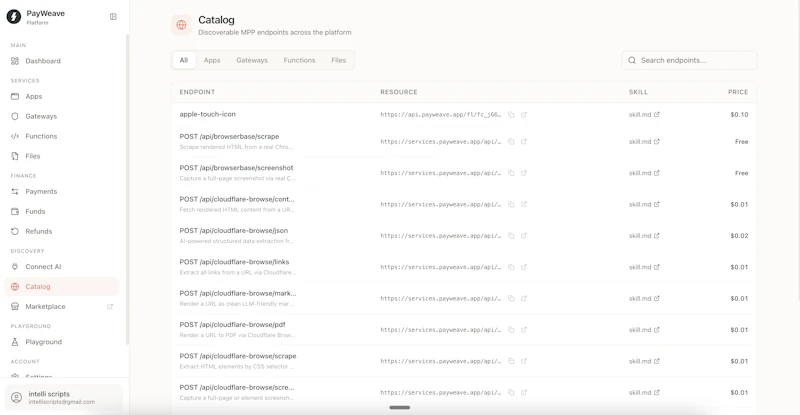Open Connect AI page
This screenshot has width=800, height=415.
(62, 266)
